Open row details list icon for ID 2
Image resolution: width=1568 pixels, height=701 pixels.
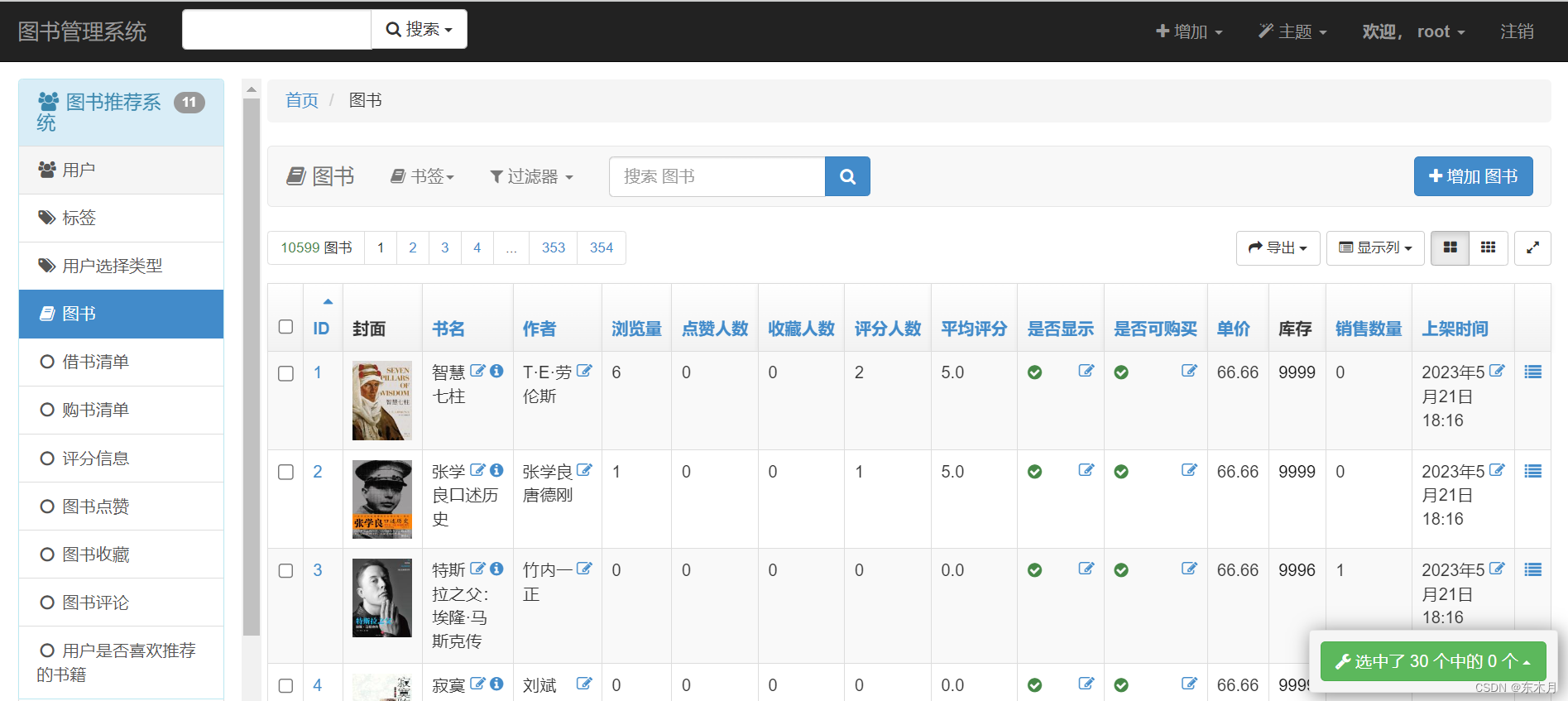pyautogui.click(x=1533, y=471)
